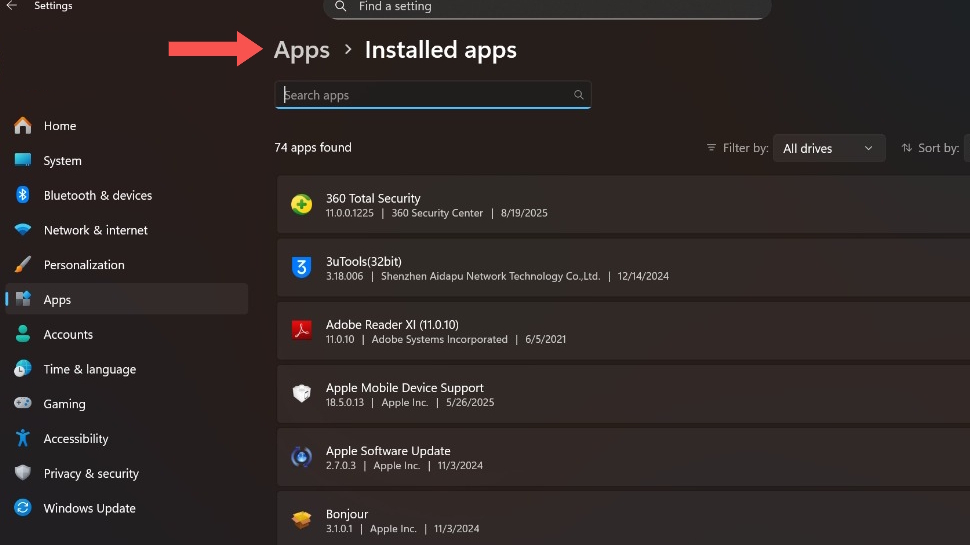
Task: Click the 74 apps found label
Action: point(313,147)
